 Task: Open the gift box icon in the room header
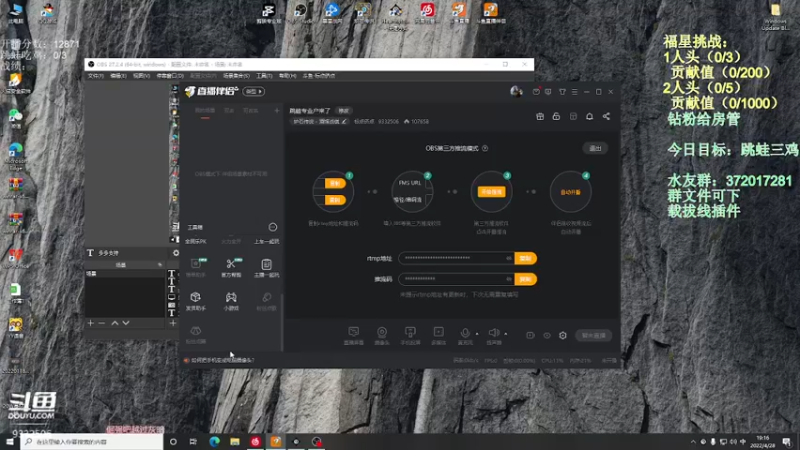[x=540, y=116]
